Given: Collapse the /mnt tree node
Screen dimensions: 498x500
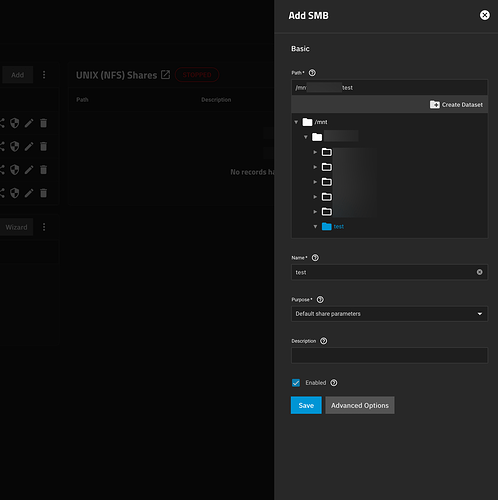Looking at the screenshot, I should tap(296, 122).
